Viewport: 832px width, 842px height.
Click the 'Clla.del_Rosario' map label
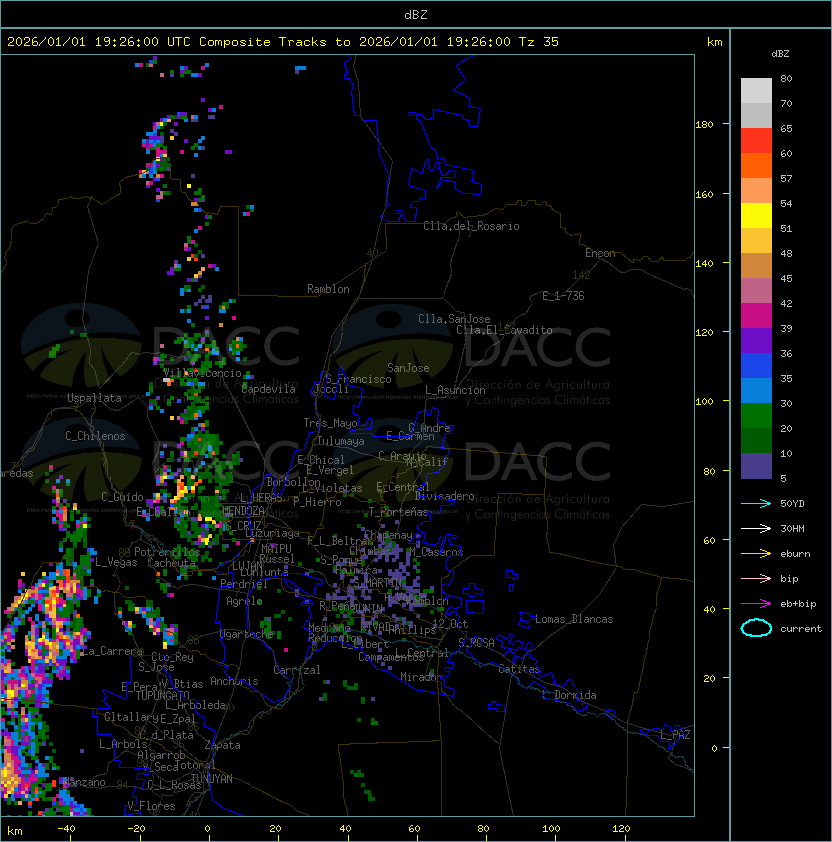471,226
